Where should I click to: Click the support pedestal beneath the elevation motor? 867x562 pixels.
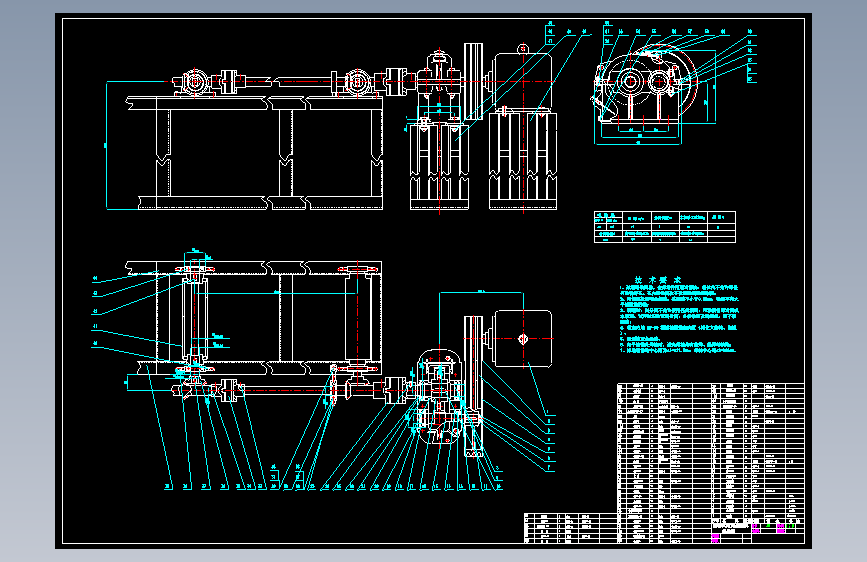tap(523, 160)
